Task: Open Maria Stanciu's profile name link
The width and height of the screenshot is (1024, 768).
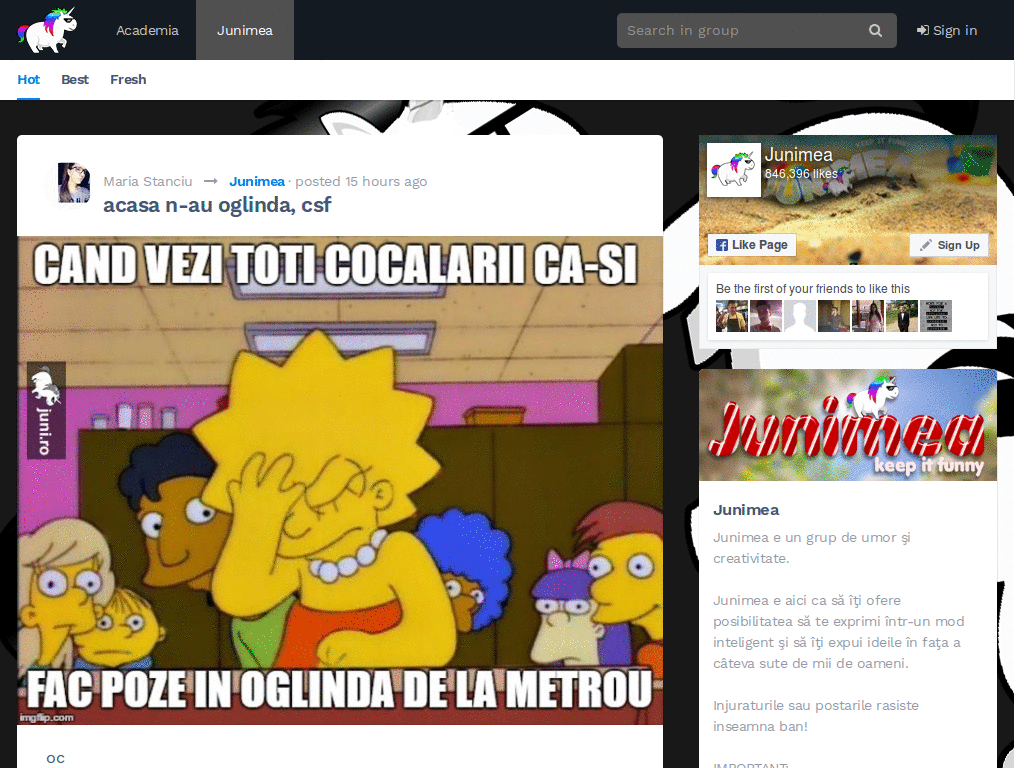Action: click(148, 182)
